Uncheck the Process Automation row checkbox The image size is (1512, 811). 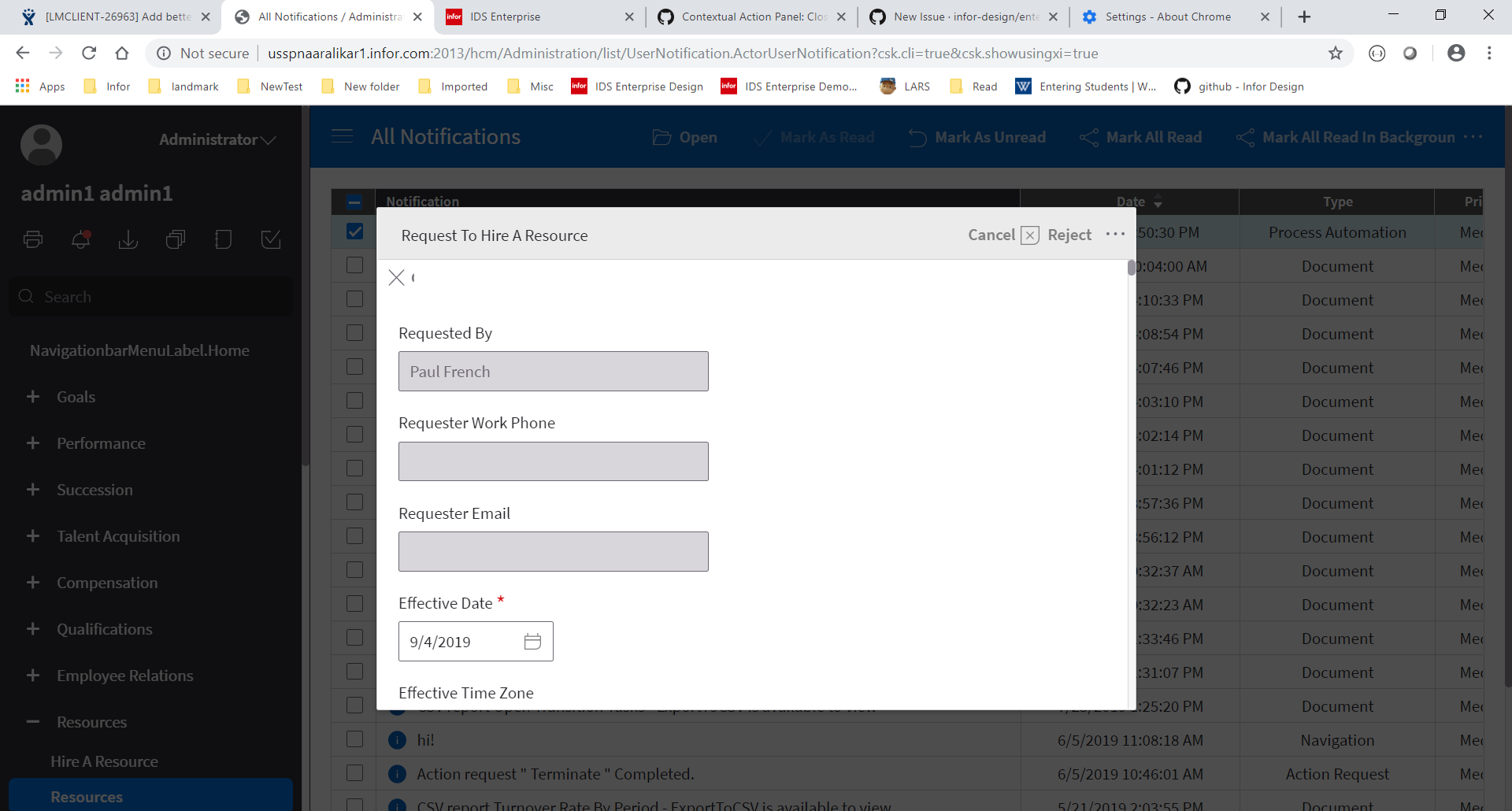(x=354, y=231)
